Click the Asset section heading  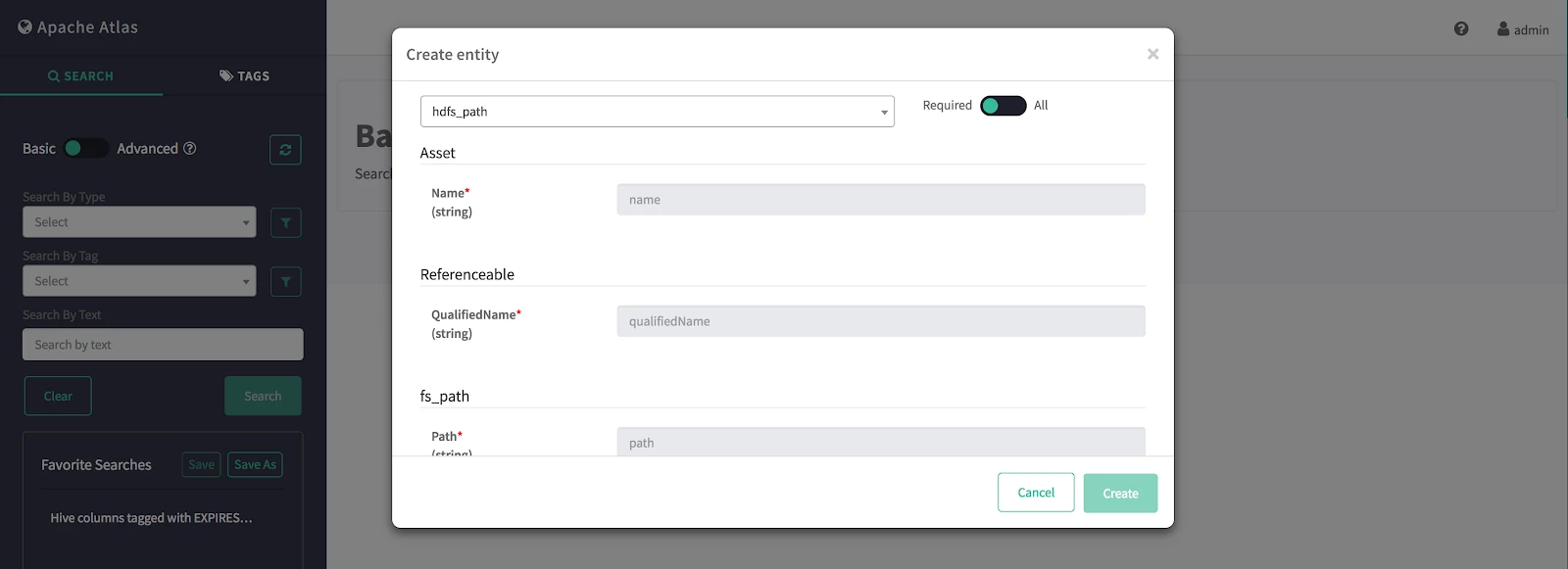[438, 153]
